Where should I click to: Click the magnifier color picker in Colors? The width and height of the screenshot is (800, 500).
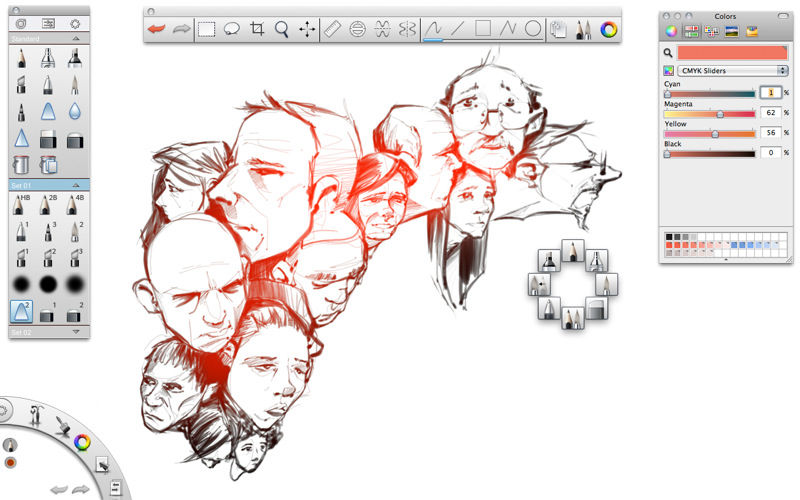pyautogui.click(x=668, y=52)
